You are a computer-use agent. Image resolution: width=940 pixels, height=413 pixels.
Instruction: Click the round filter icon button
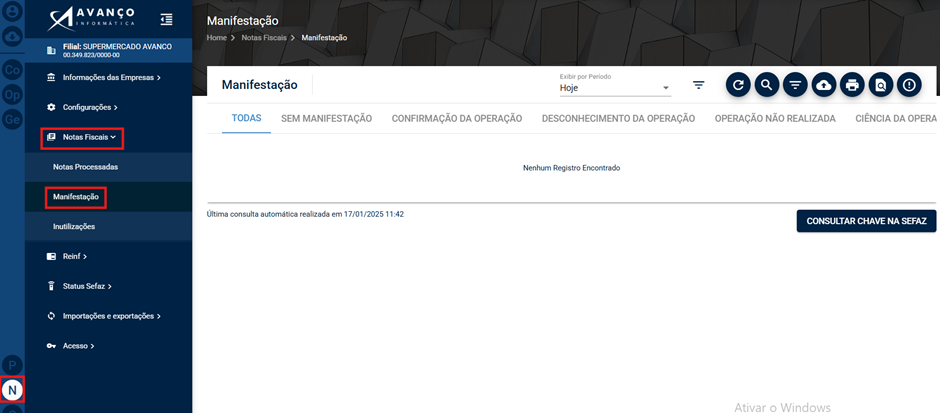click(x=795, y=85)
